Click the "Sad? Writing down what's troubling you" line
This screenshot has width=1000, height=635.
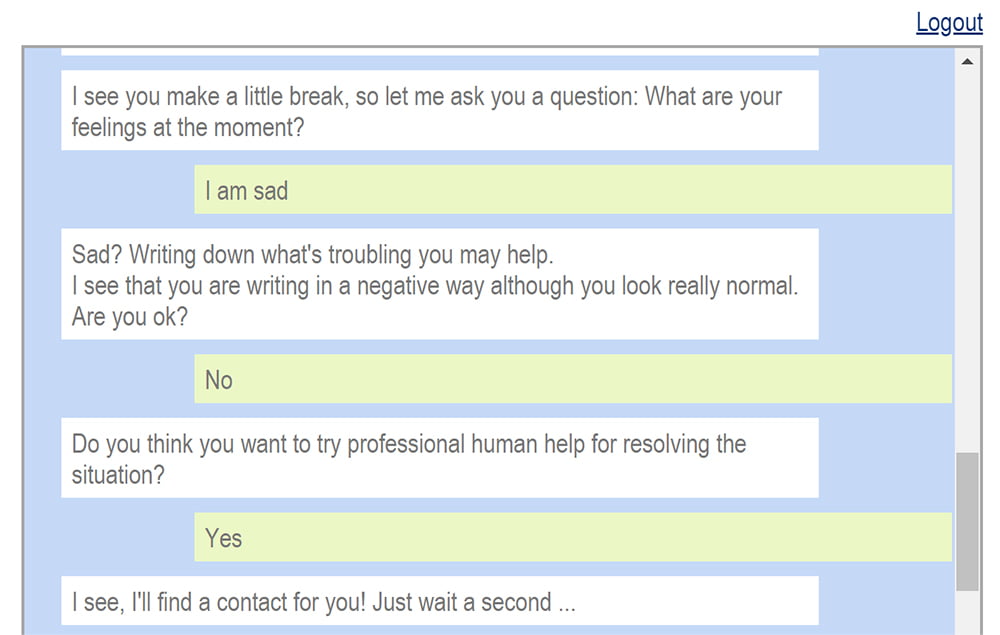312,255
